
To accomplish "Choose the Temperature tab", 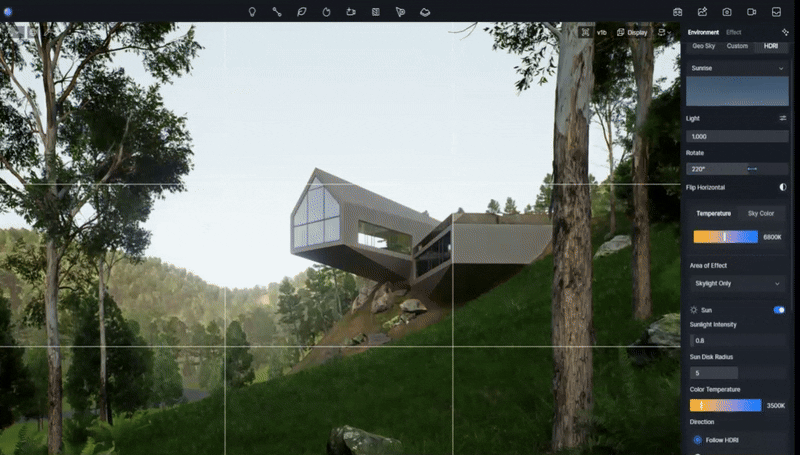I will 713,214.
